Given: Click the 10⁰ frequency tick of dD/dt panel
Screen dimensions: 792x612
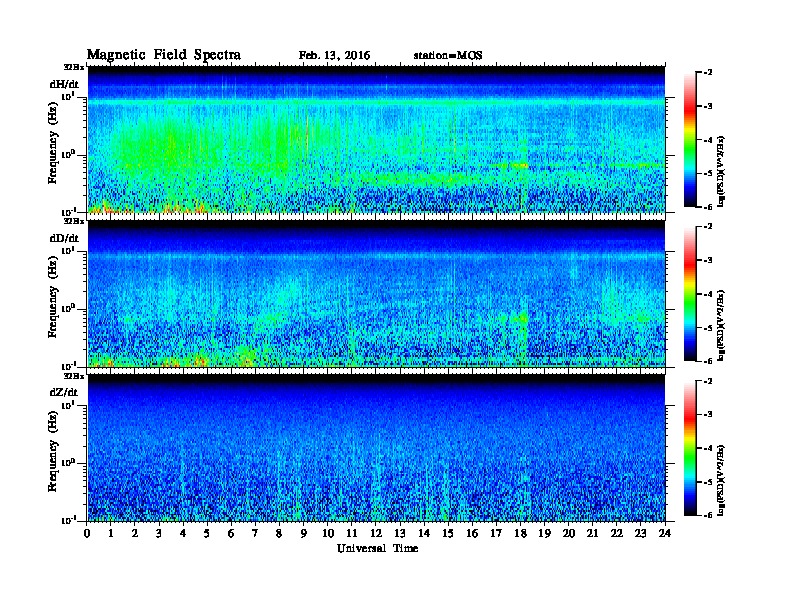Looking at the screenshot, I should click(68, 308).
